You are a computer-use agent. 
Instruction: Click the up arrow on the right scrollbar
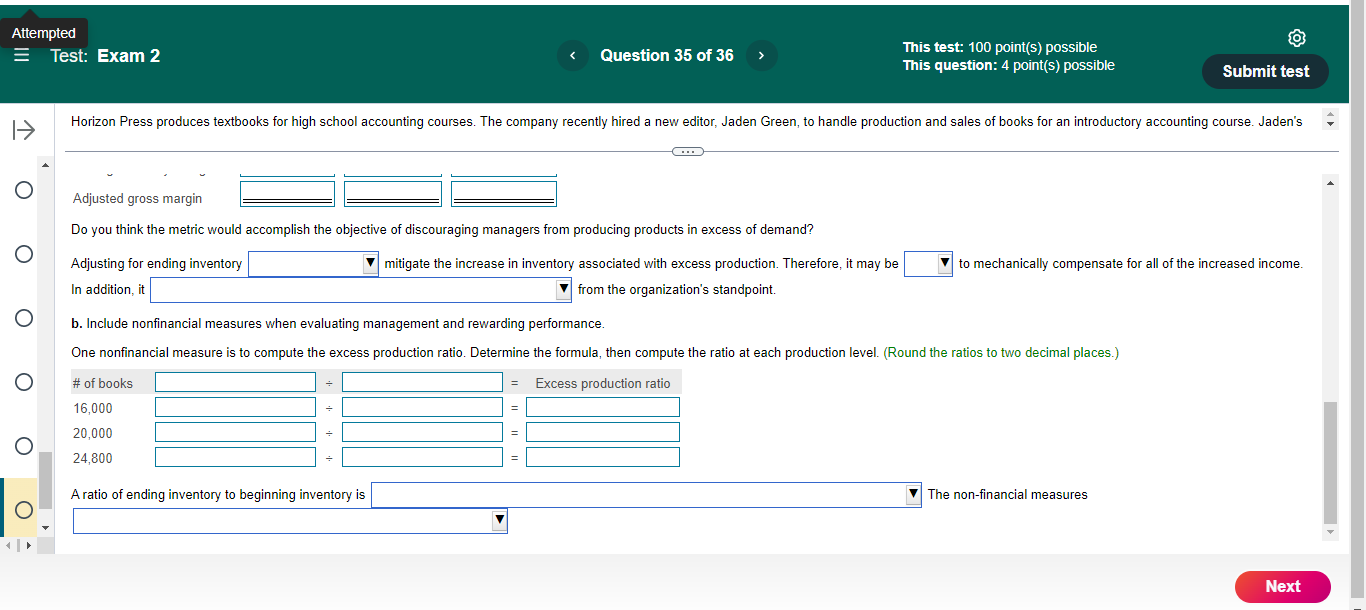click(1330, 182)
